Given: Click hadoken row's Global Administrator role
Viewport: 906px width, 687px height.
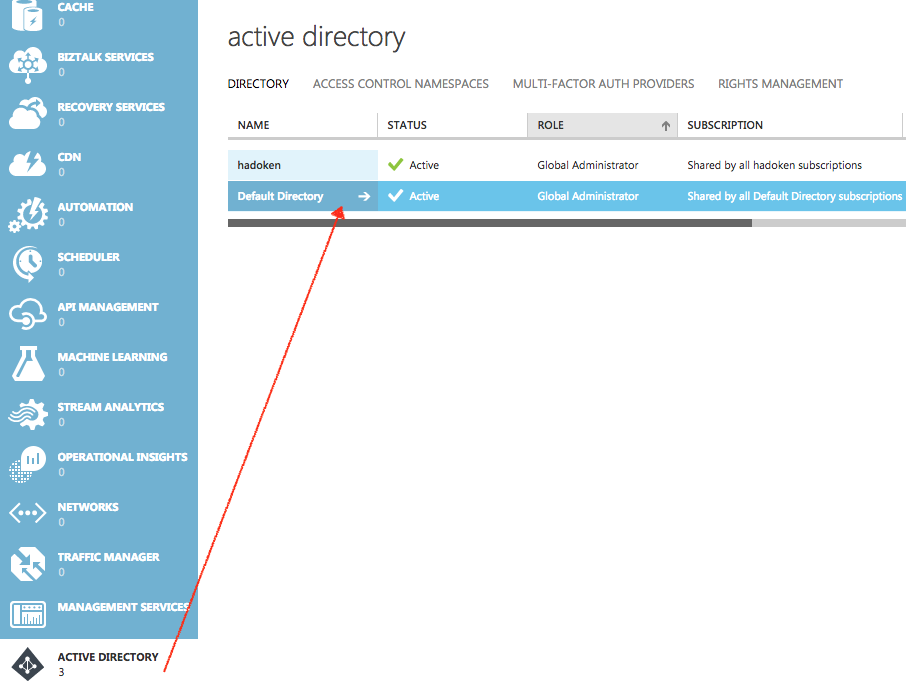Looking at the screenshot, I should click(588, 165).
